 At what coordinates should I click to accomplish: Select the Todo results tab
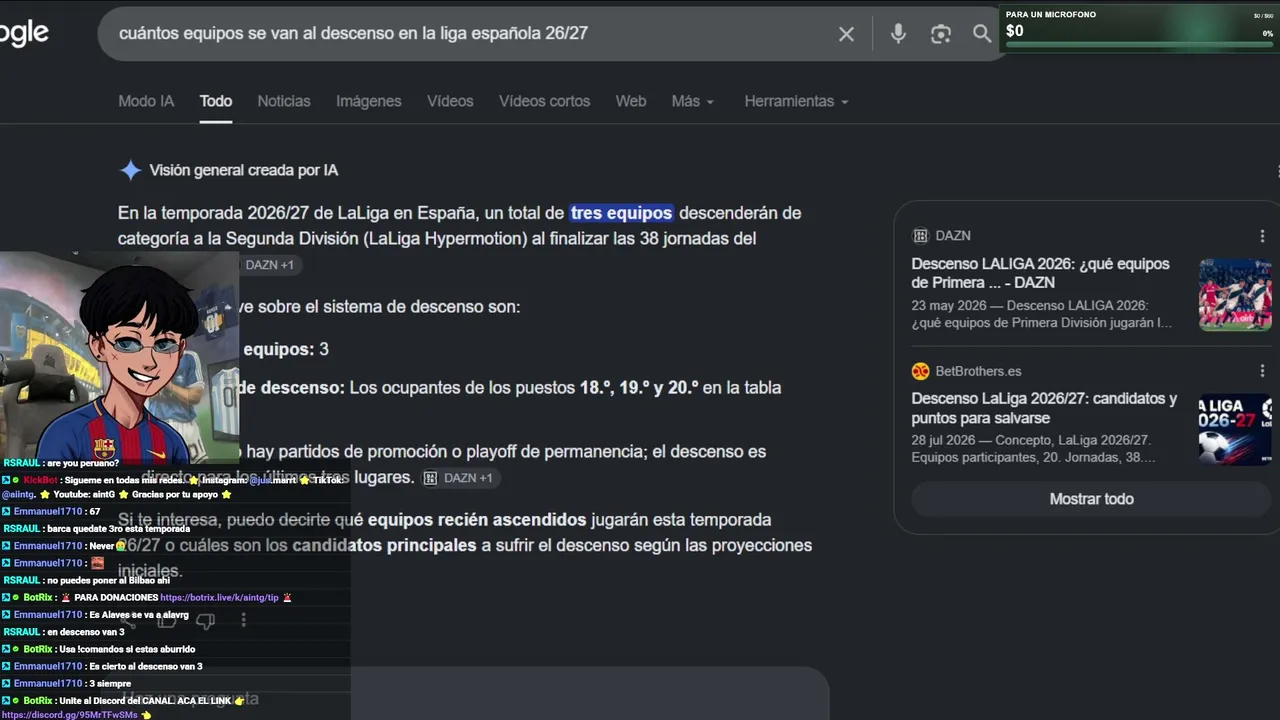coord(216,101)
